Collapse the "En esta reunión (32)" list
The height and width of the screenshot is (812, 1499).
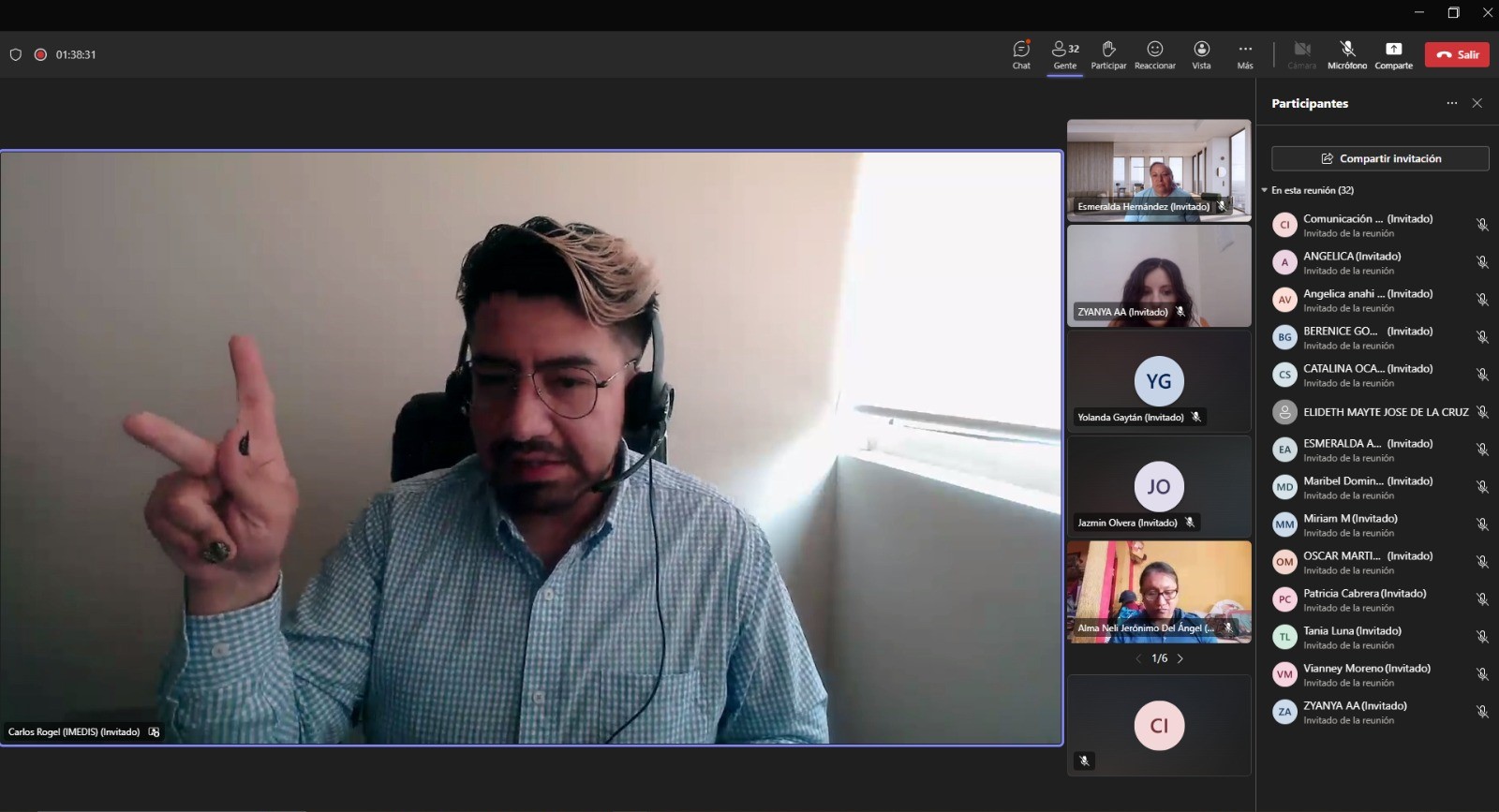tap(1265, 190)
